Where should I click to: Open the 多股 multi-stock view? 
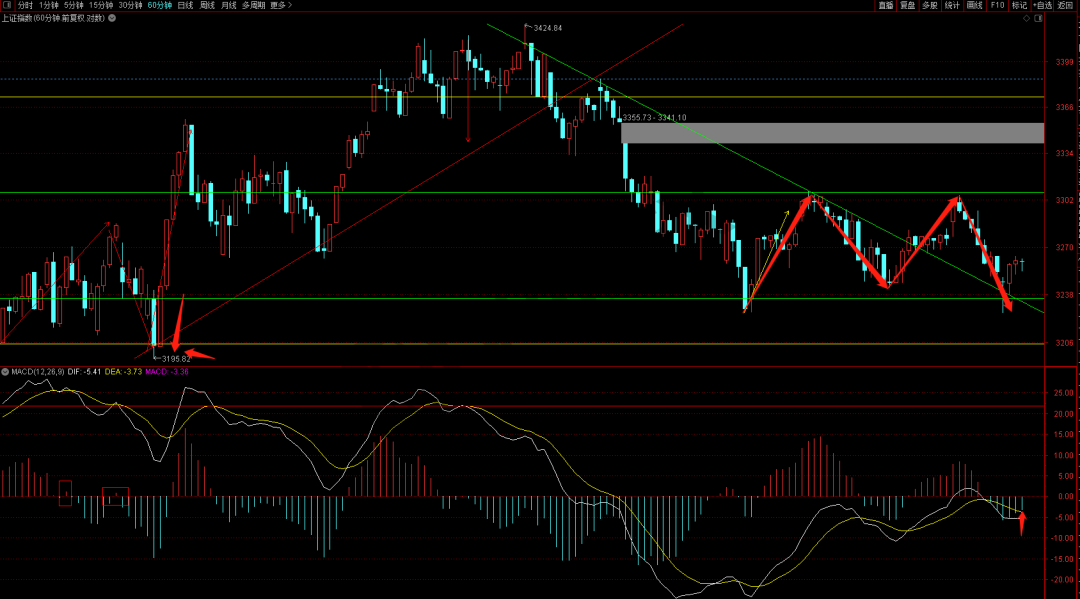(930, 5)
